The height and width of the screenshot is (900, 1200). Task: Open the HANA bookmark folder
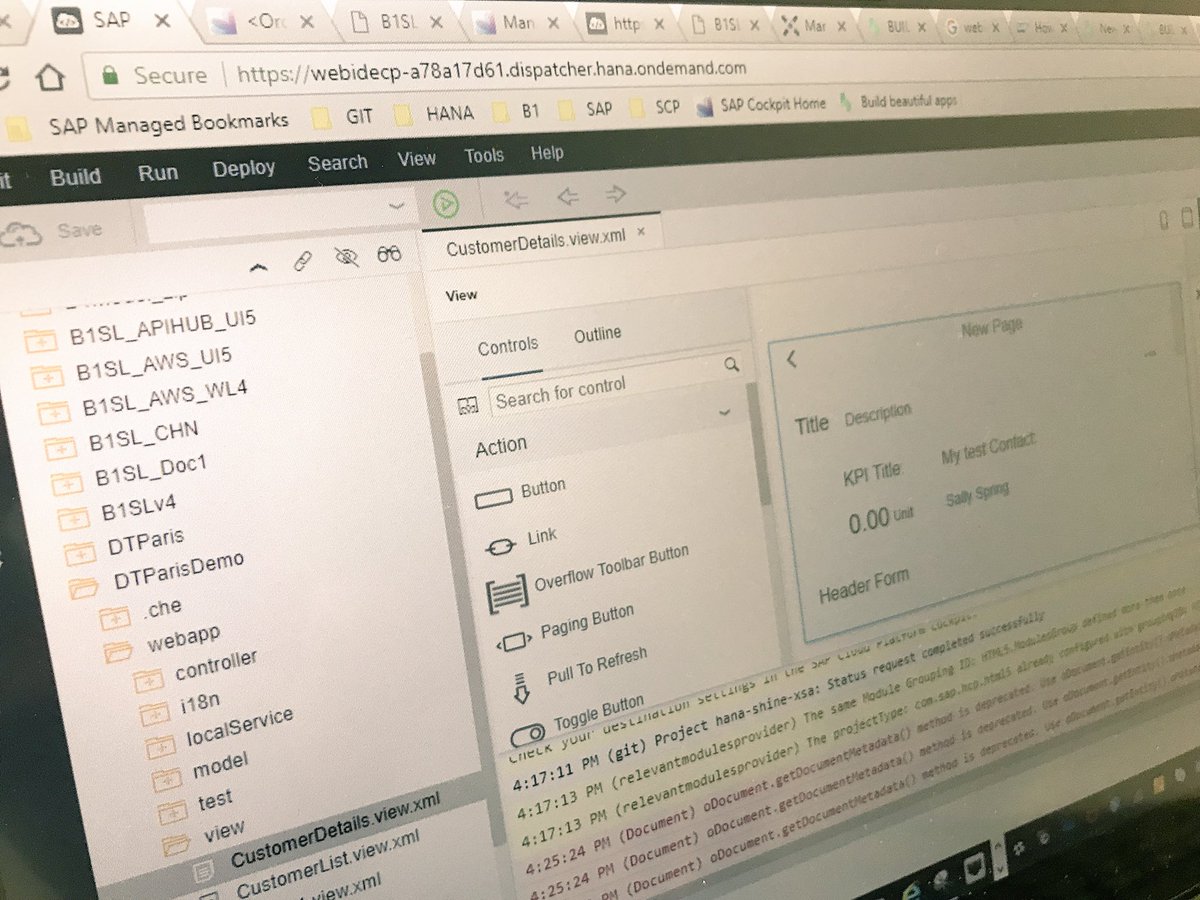(435, 113)
